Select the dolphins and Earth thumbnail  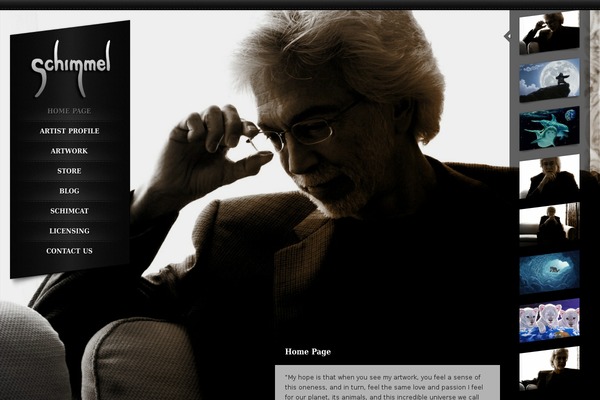click(549, 129)
